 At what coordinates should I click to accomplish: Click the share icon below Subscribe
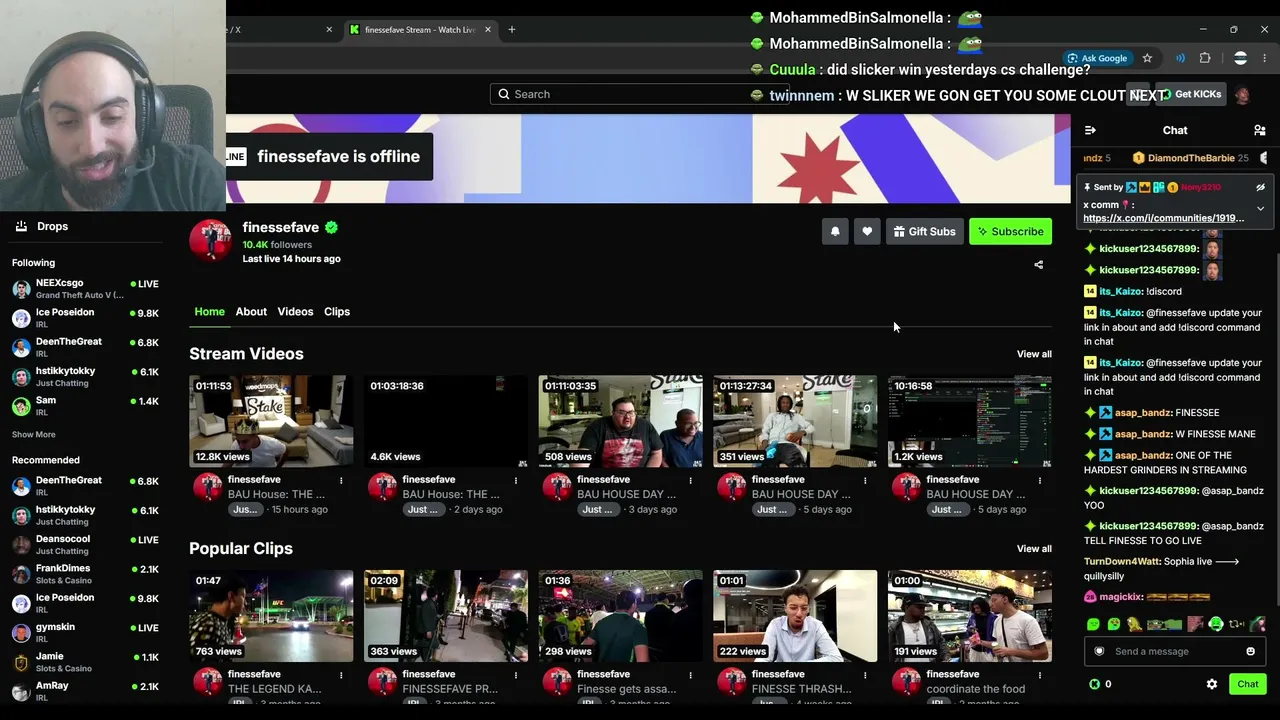click(1038, 265)
